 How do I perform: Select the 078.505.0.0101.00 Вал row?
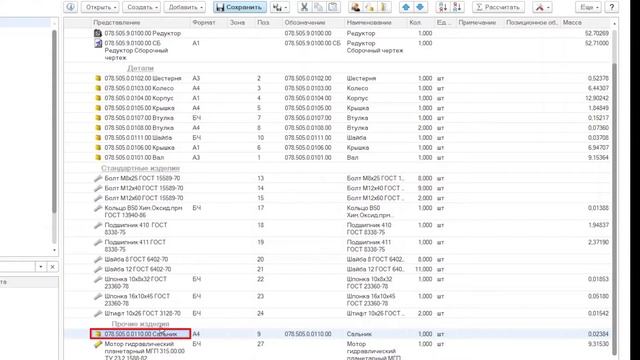[x=338, y=157]
